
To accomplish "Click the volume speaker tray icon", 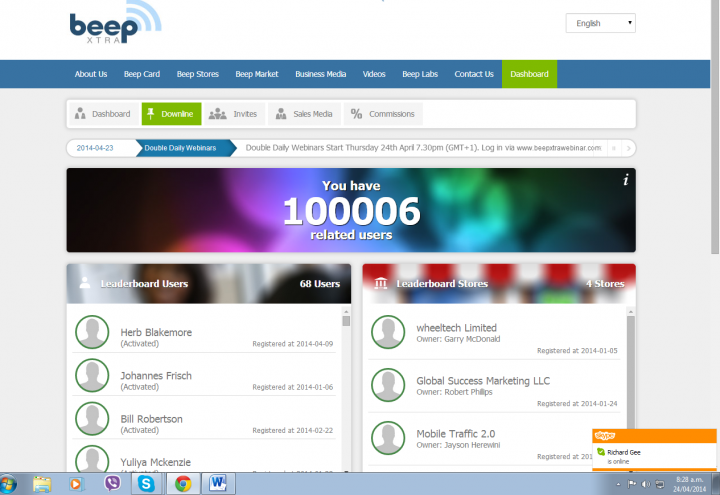I will tap(646, 484).
